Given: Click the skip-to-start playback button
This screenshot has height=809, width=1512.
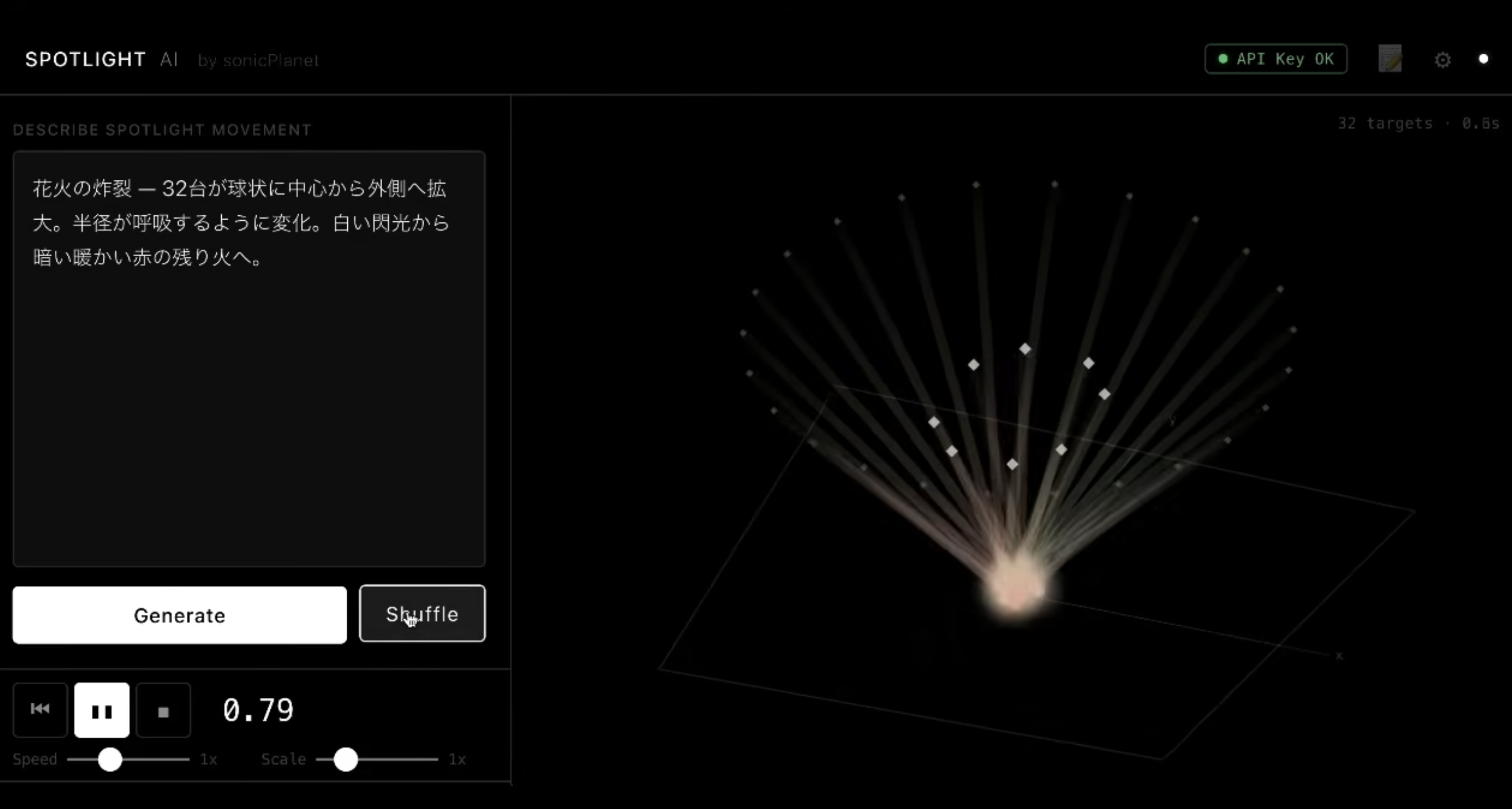Looking at the screenshot, I should pos(40,710).
